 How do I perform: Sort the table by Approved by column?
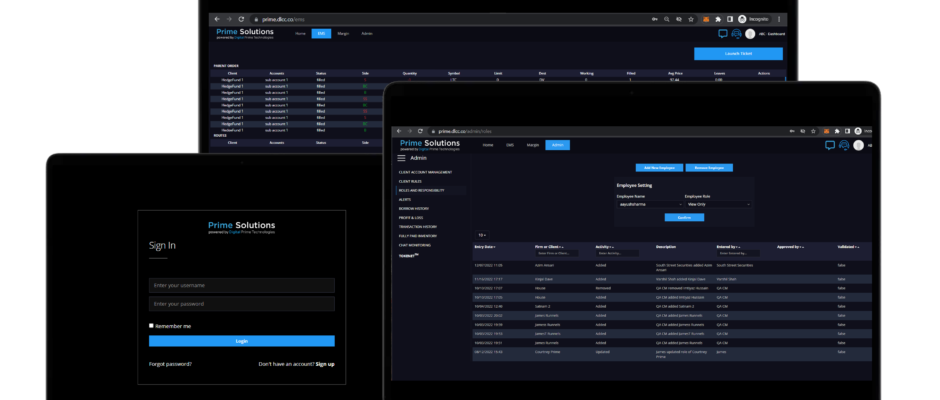[x=790, y=246]
